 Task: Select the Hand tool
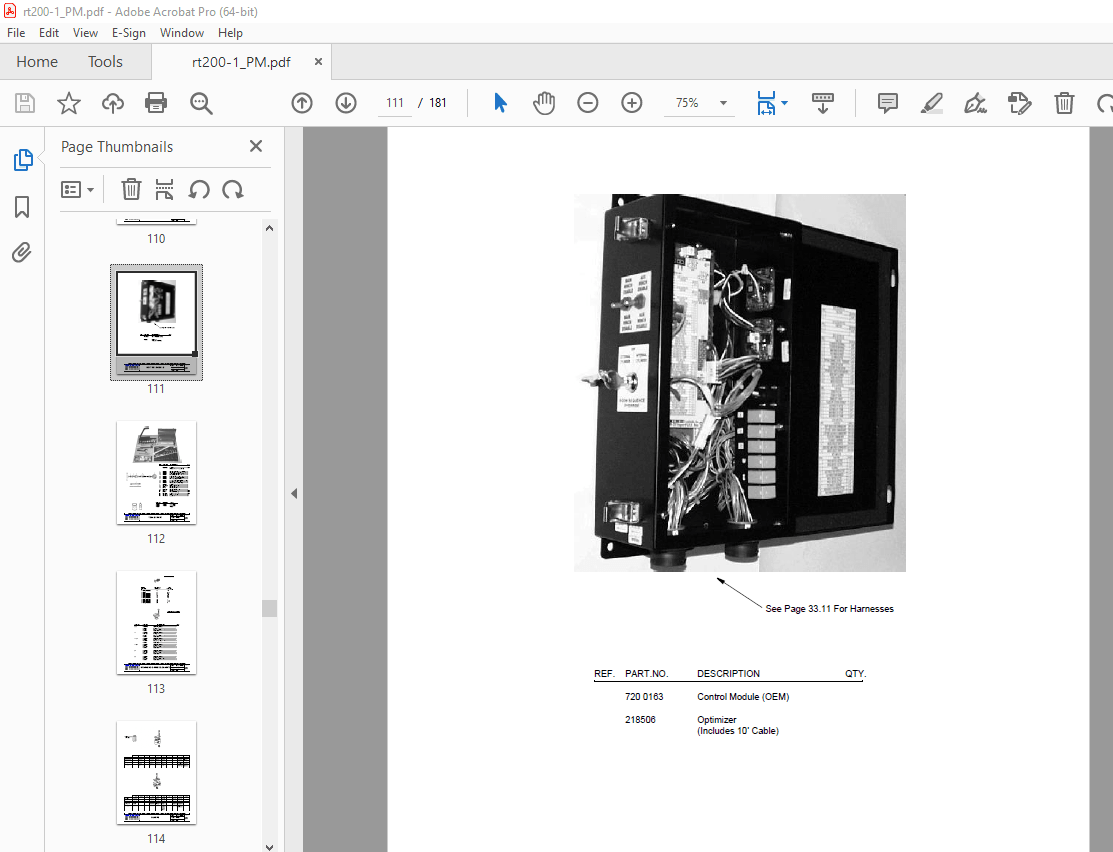tap(544, 103)
